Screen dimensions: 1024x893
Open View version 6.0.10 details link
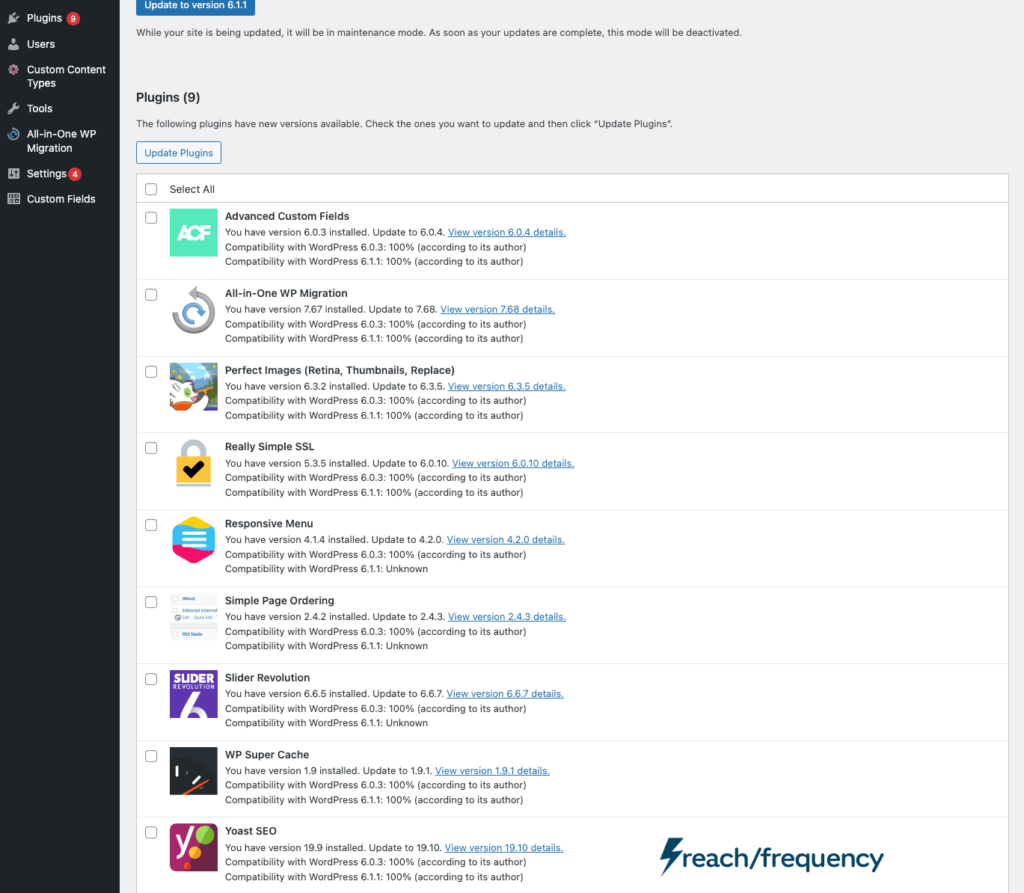(x=513, y=463)
